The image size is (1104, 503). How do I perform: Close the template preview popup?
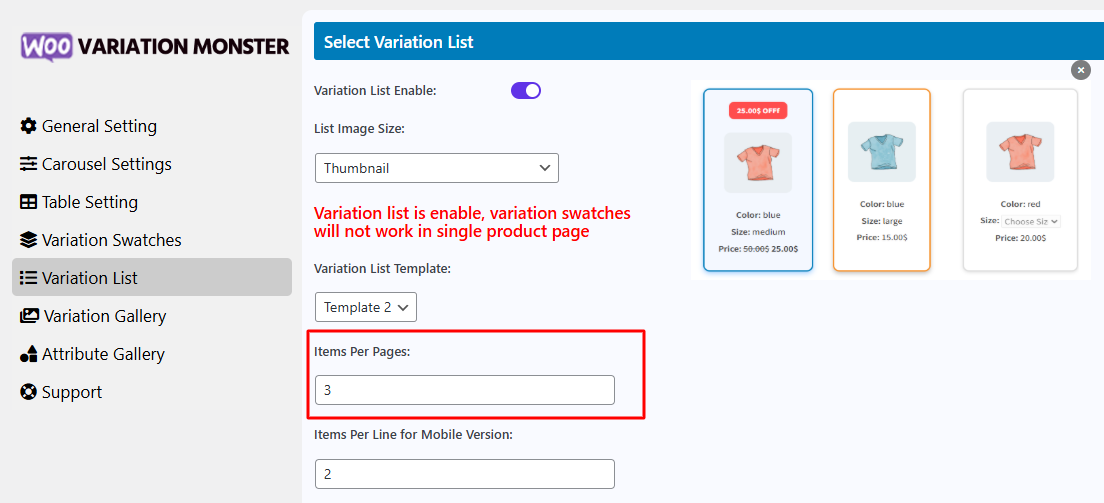tap(1080, 70)
